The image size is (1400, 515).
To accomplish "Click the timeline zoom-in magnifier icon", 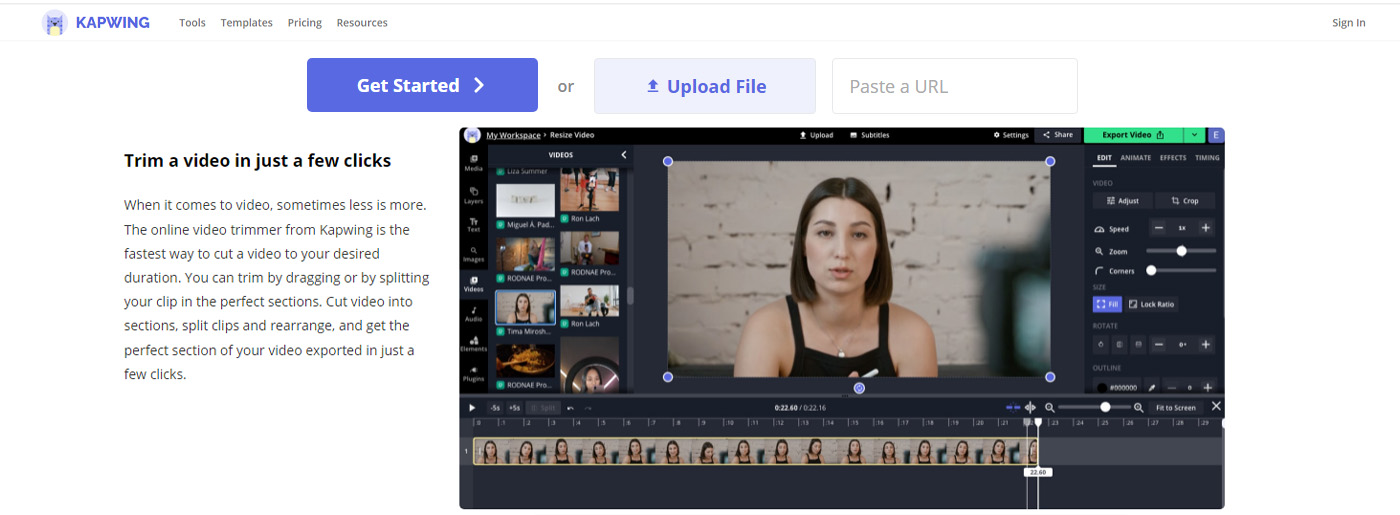I will coord(1138,407).
